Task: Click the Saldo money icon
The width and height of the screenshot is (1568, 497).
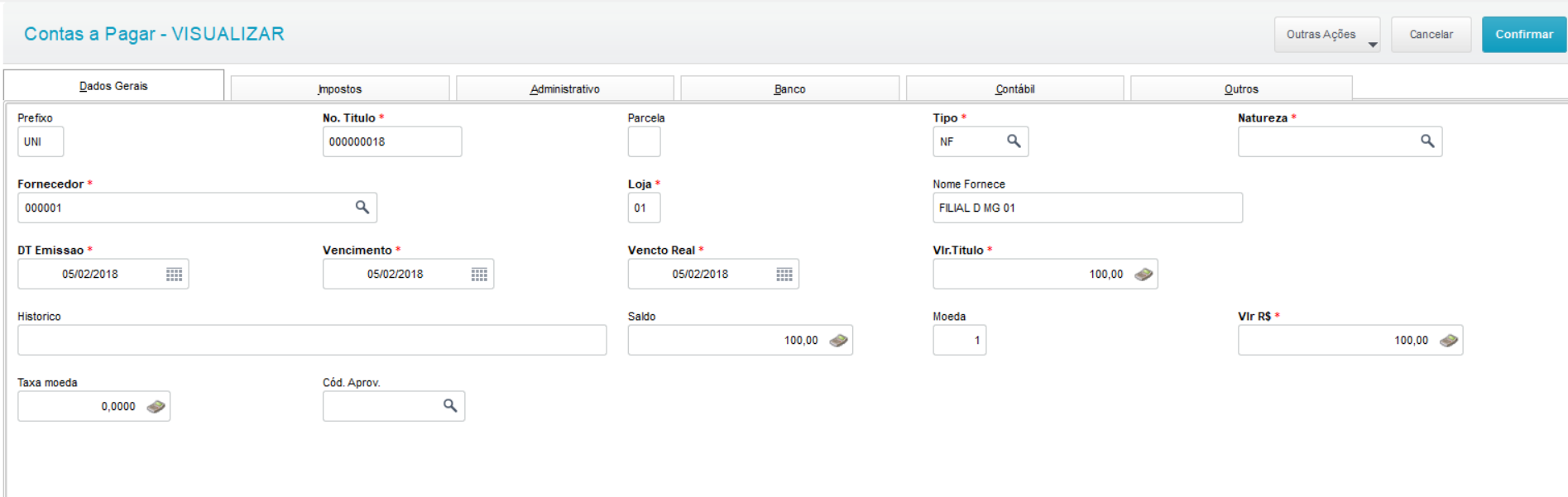Action: [838, 341]
